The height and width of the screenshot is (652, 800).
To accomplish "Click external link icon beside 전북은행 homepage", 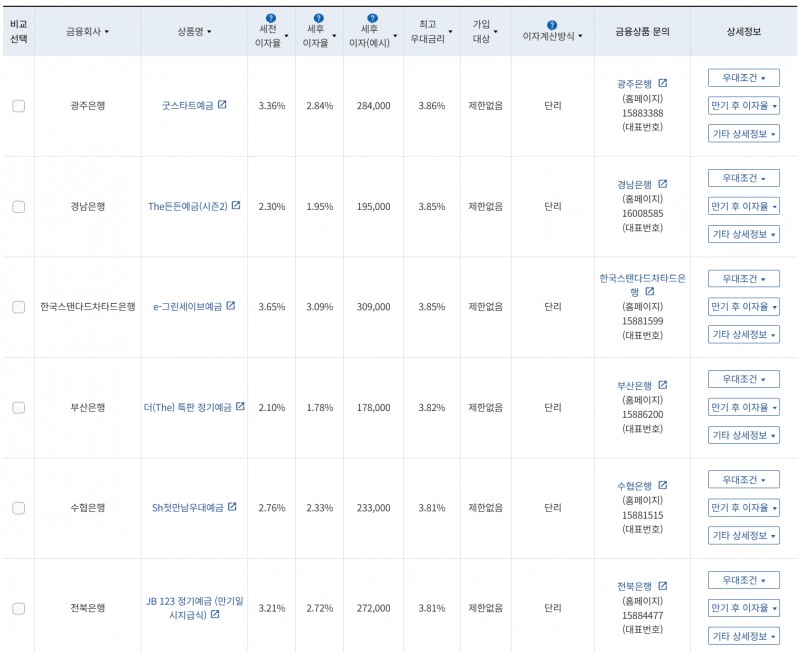I will click(x=663, y=586).
